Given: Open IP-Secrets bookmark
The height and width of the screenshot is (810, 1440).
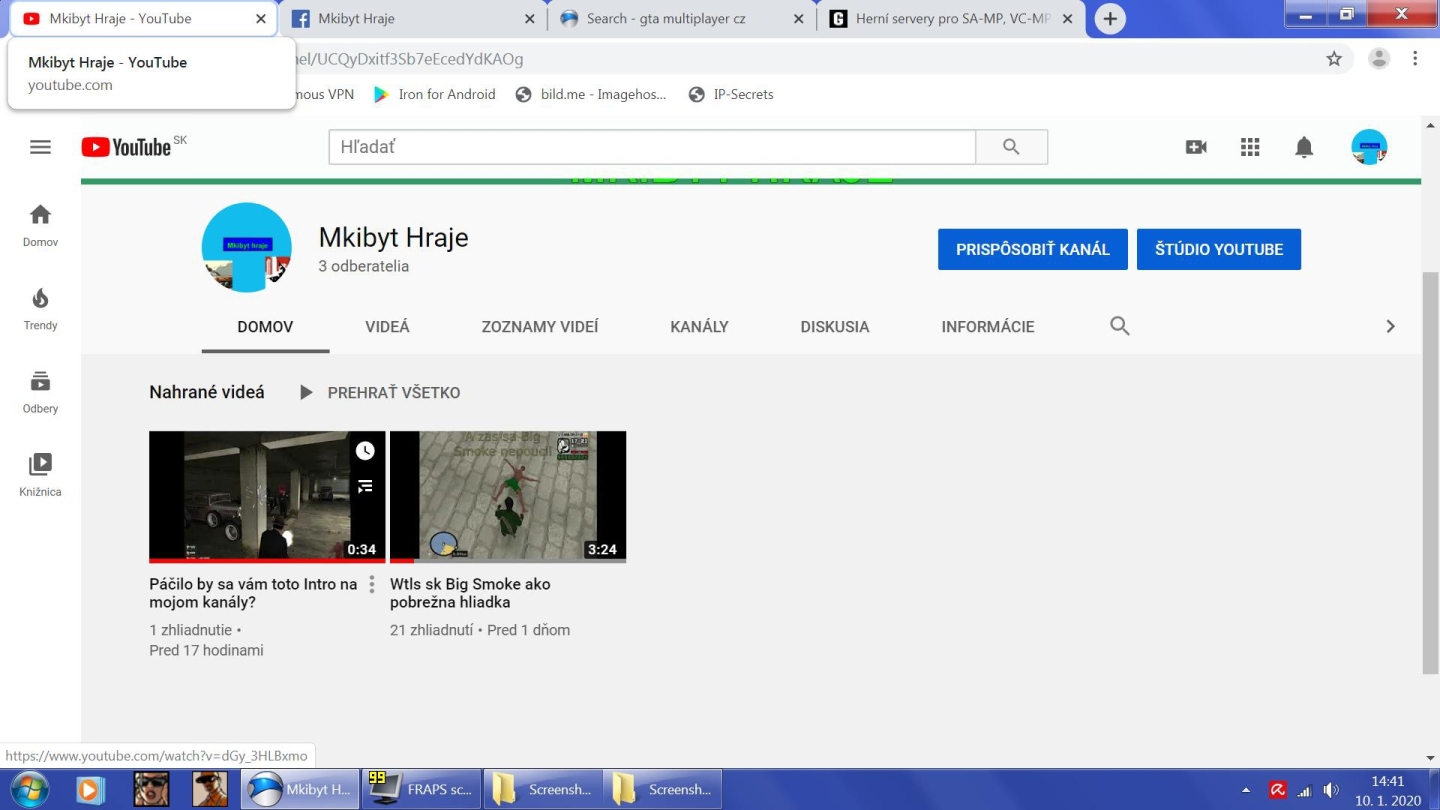Looking at the screenshot, I should coord(731,94).
